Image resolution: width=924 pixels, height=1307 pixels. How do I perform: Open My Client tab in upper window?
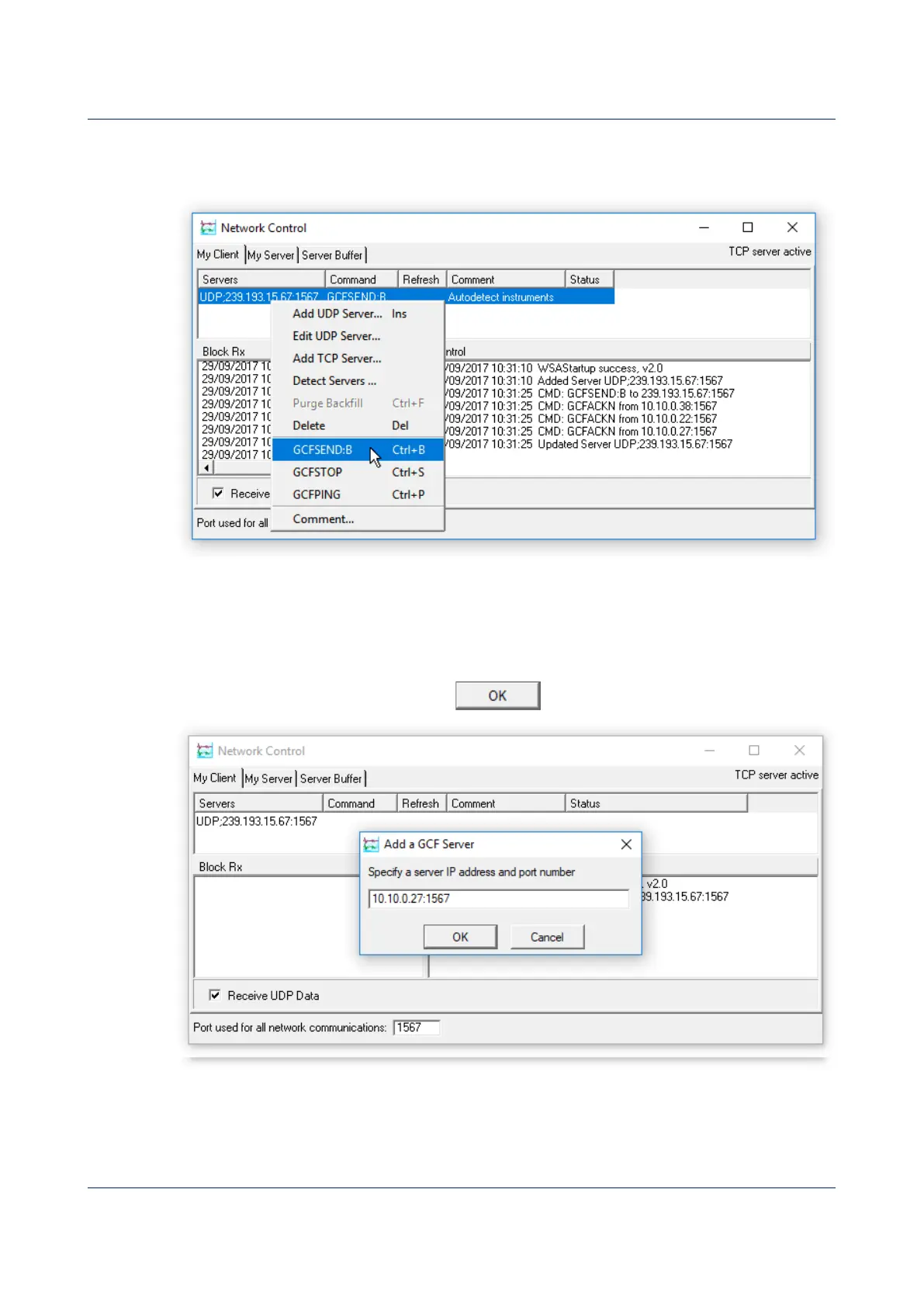point(218,255)
